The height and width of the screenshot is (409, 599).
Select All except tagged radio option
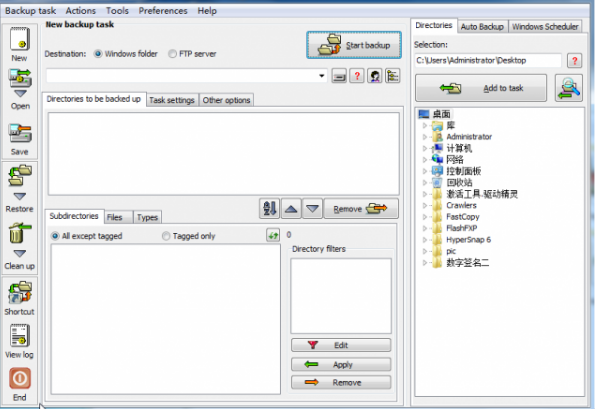click(55, 236)
